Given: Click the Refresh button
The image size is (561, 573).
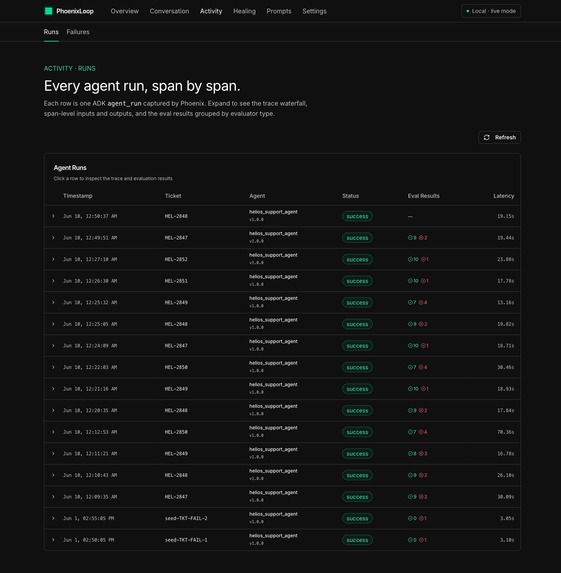Looking at the screenshot, I should (499, 137).
